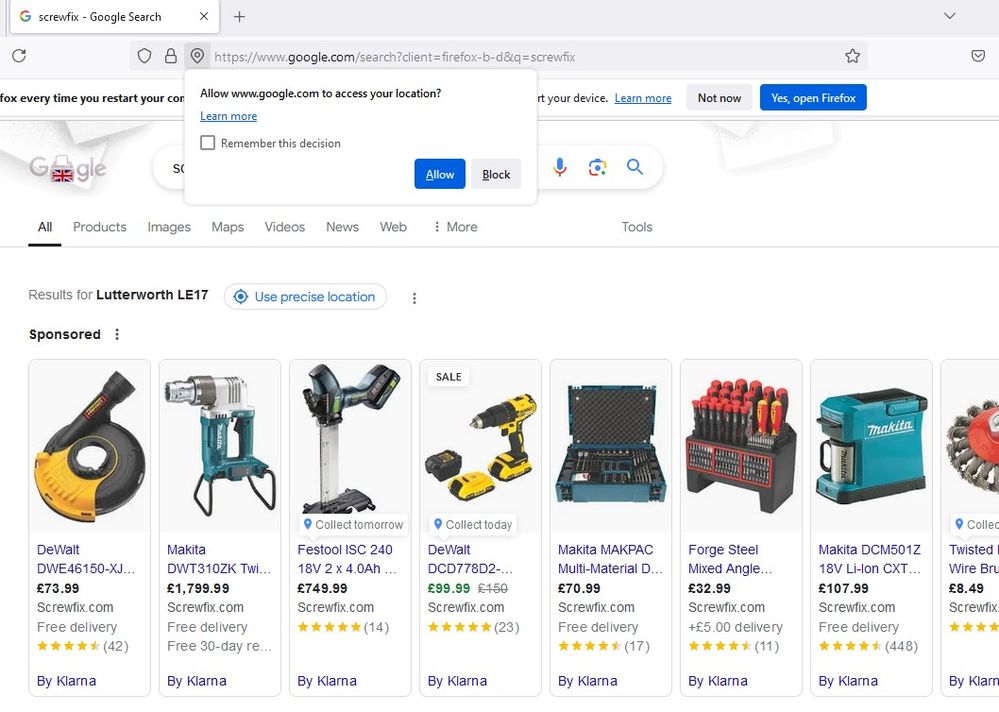The height and width of the screenshot is (712, 999).
Task: Open Sponsored section three-dot options
Action: pos(117,335)
